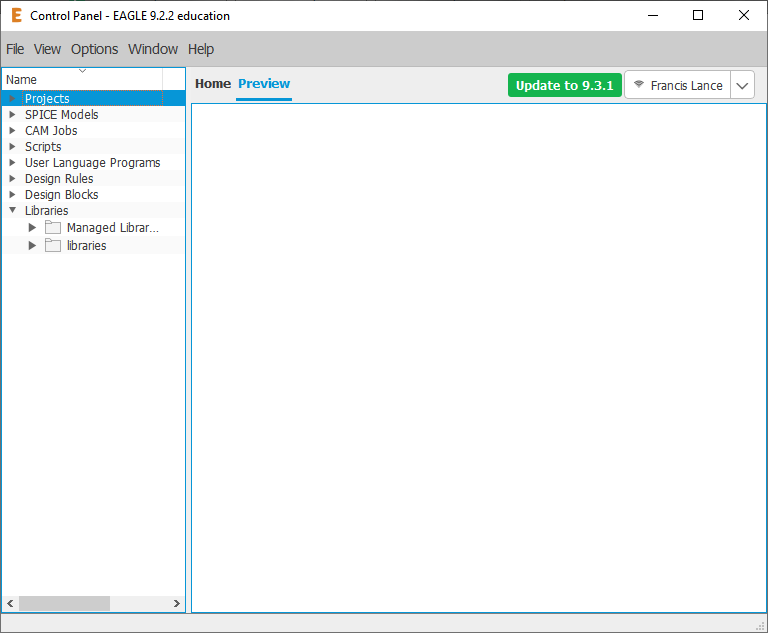
Task: Collapse the Libraries tree node
Action: click(x=12, y=210)
